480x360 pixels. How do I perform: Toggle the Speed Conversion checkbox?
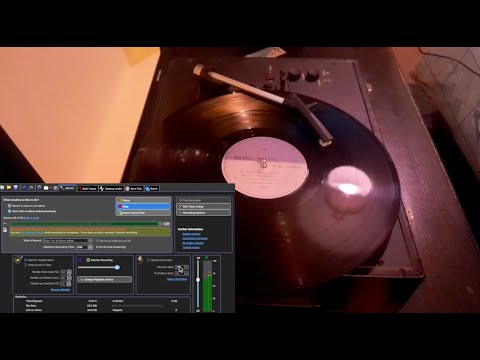(148, 260)
